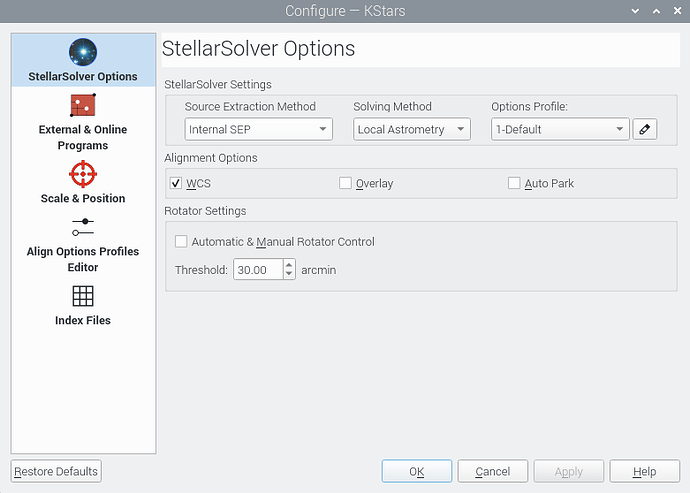This screenshot has height=493, width=690.
Task: Click the Apply button
Action: click(569, 471)
